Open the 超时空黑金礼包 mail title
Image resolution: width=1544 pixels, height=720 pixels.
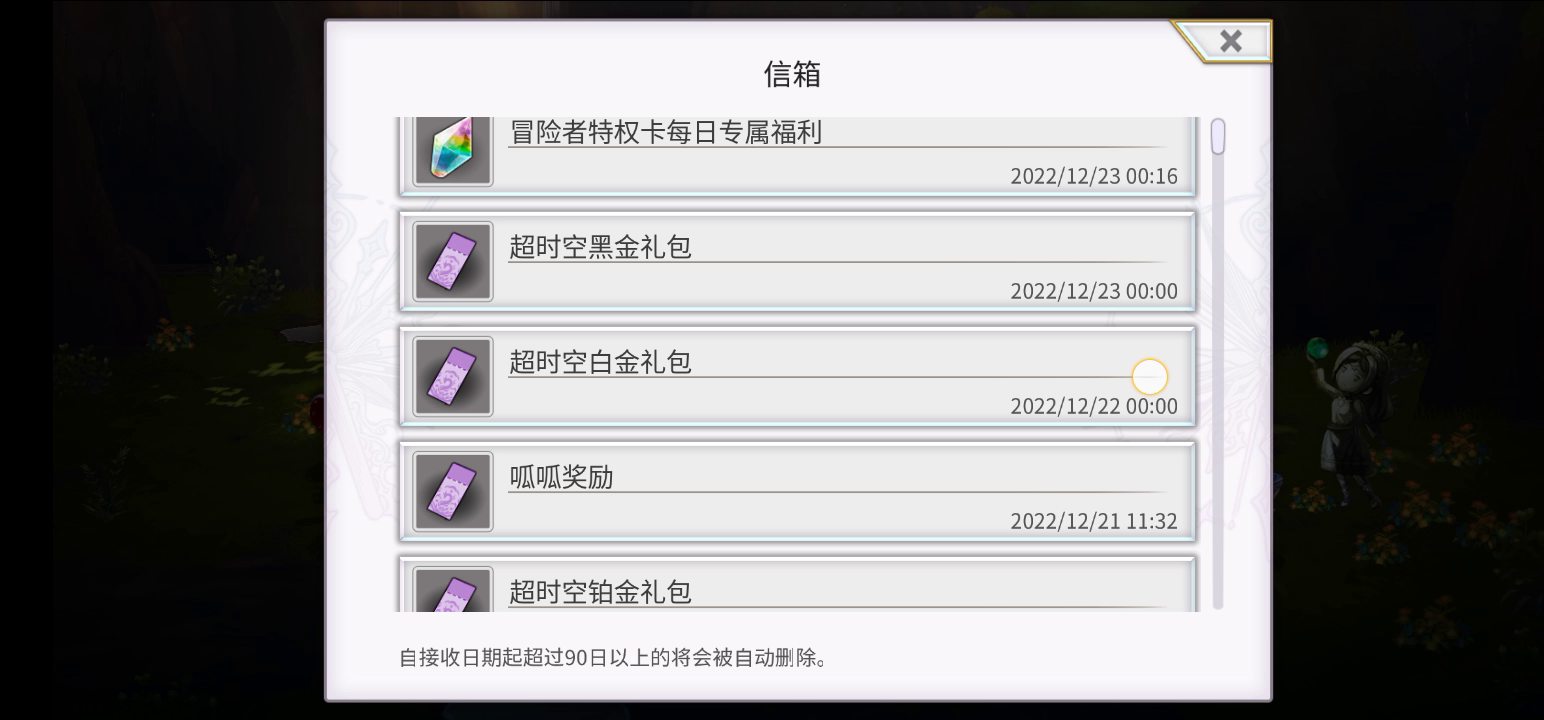[x=600, y=247]
